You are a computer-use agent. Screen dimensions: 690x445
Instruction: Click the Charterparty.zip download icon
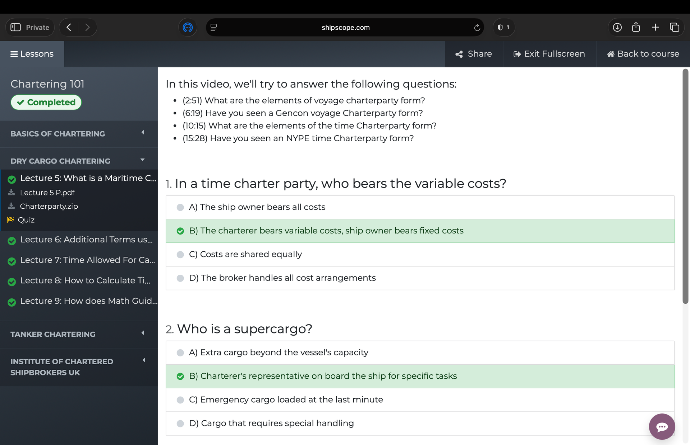pyautogui.click(x=12, y=206)
